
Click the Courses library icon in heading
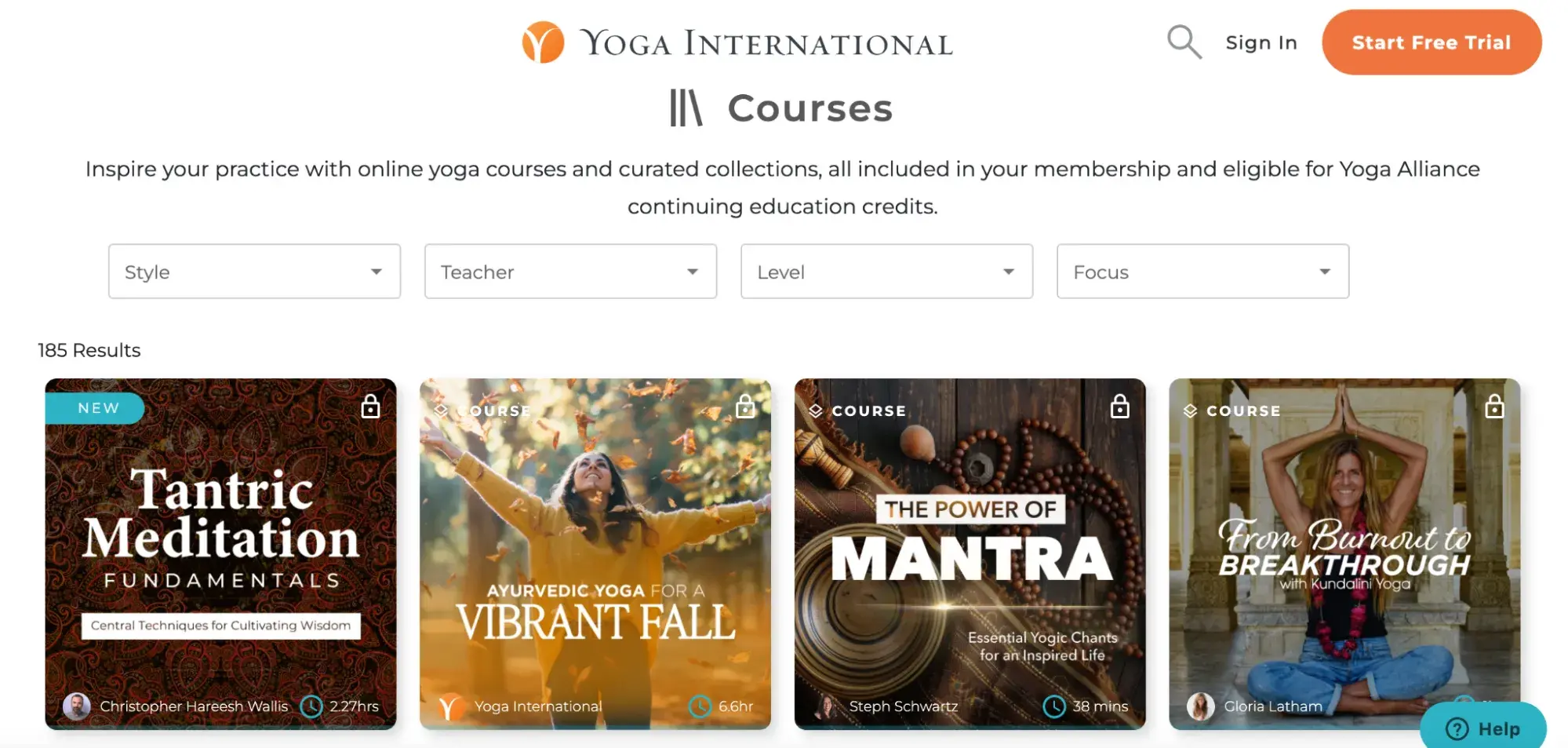(x=686, y=108)
